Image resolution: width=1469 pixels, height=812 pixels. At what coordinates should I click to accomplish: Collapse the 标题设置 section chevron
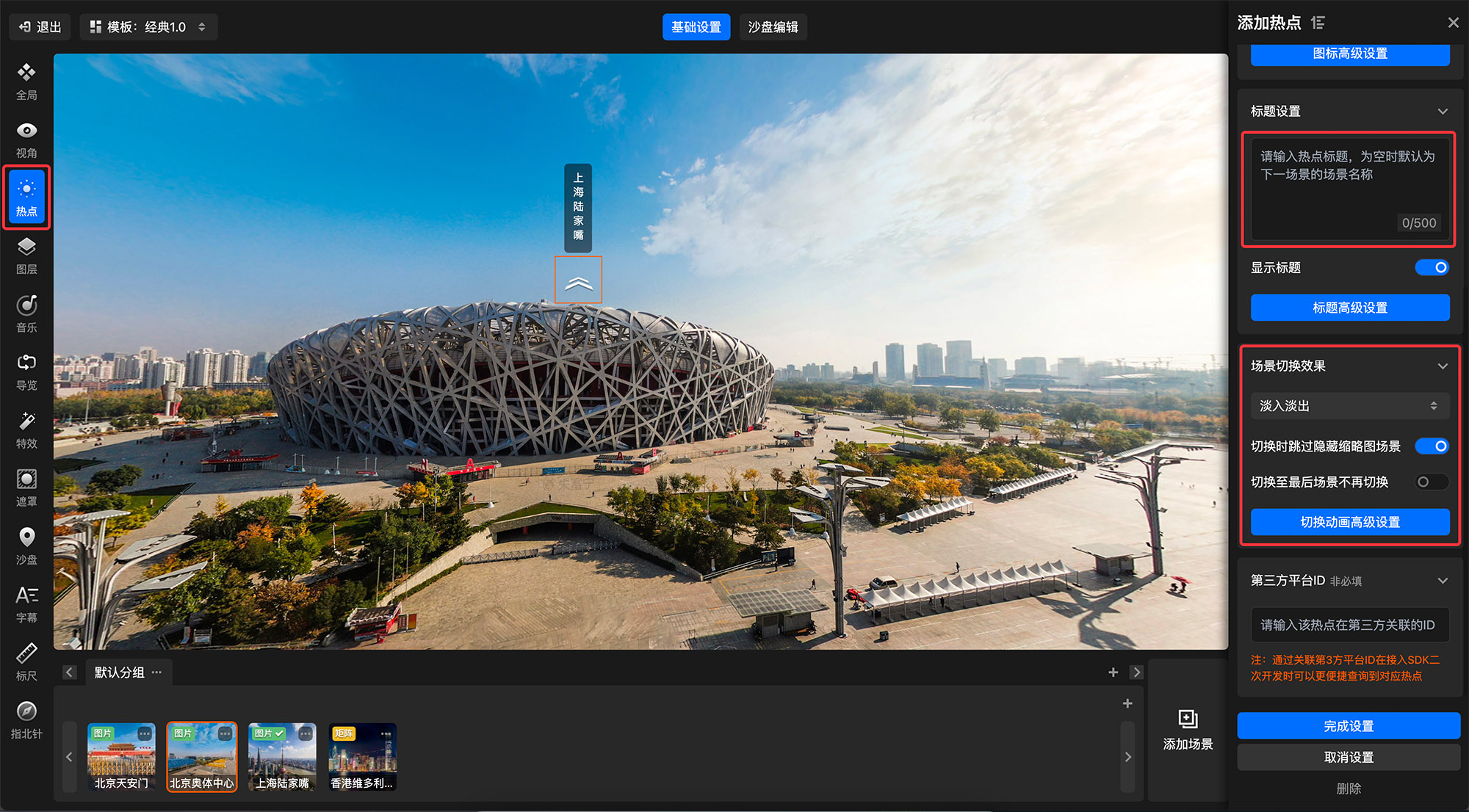point(1443,112)
